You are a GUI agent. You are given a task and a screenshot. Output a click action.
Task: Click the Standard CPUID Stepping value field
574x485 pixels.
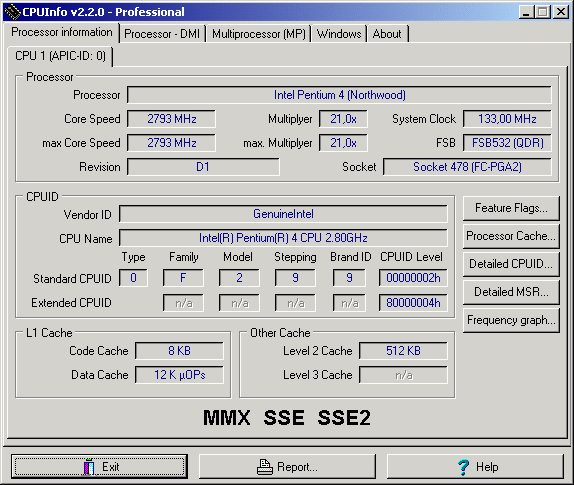pos(295,278)
